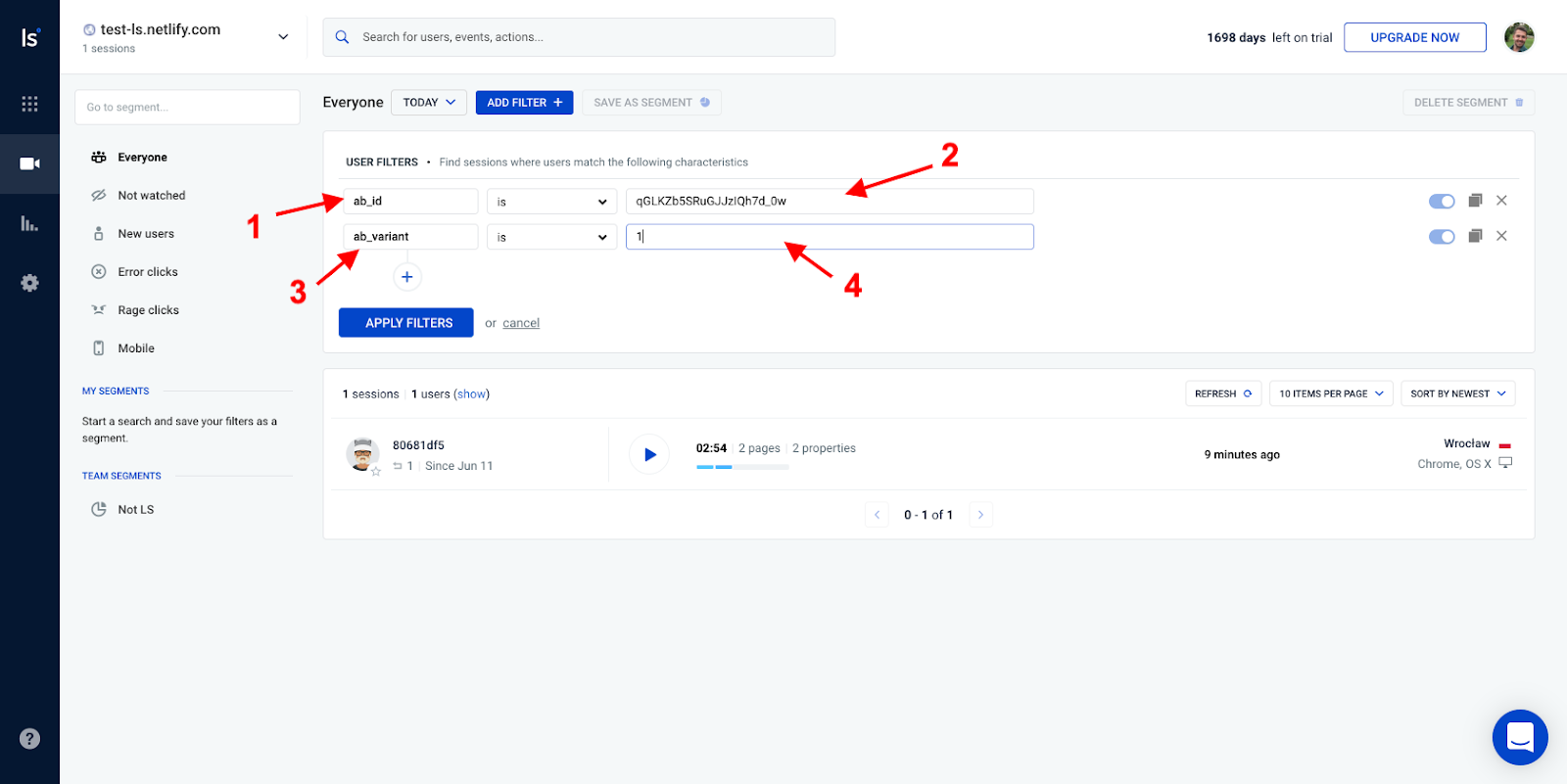Open the apps grid icon in sidebar

coord(29,104)
